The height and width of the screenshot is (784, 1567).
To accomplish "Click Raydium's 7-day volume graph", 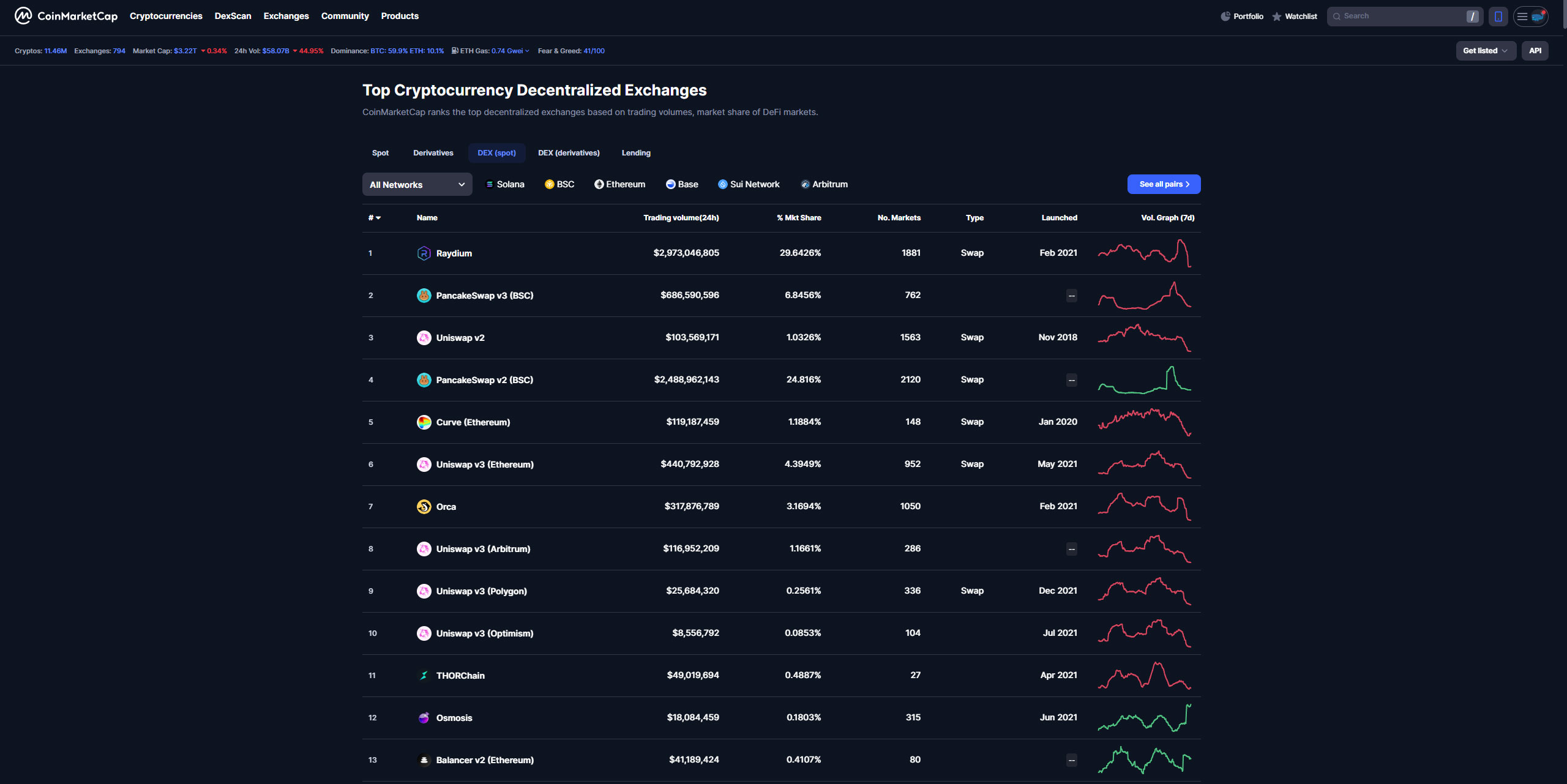I will click(1145, 253).
